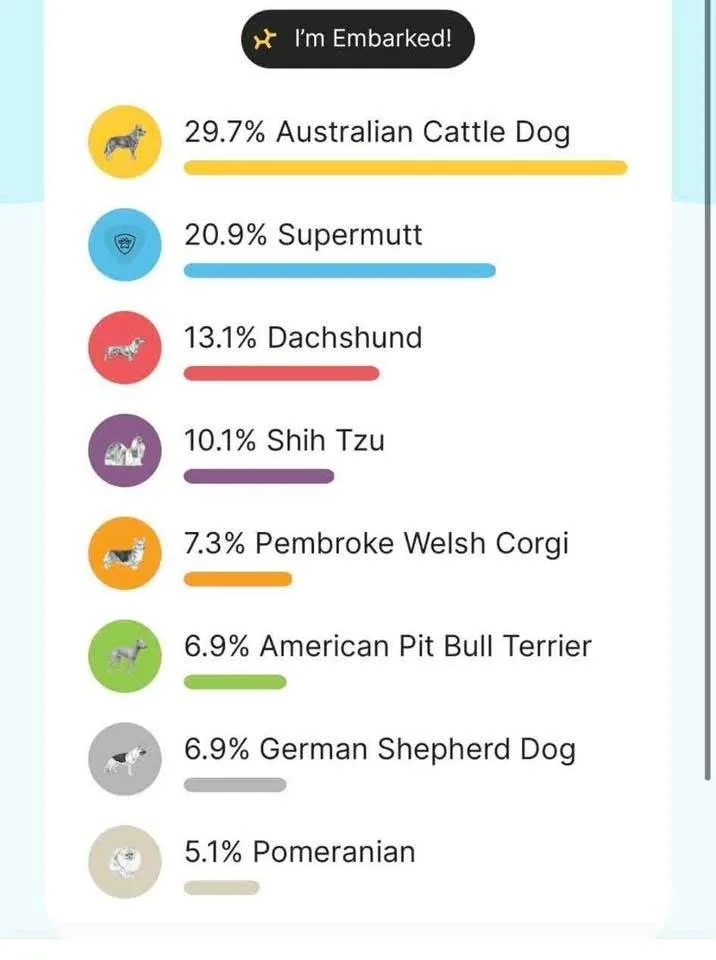This screenshot has width=716, height=960.
Task: Select the 13.1% Dachshund text
Action: (x=303, y=338)
